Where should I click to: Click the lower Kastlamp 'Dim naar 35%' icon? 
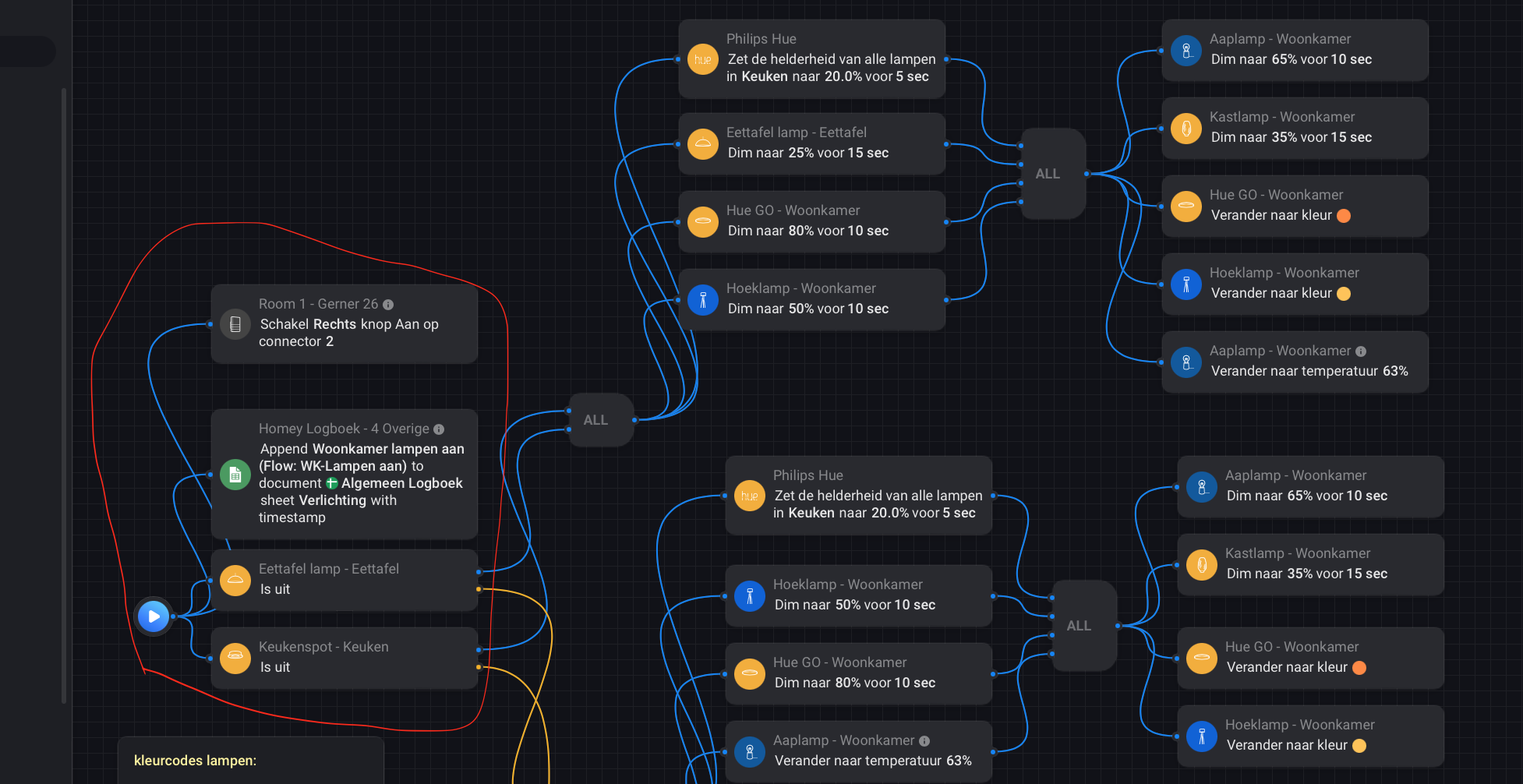tap(1202, 565)
